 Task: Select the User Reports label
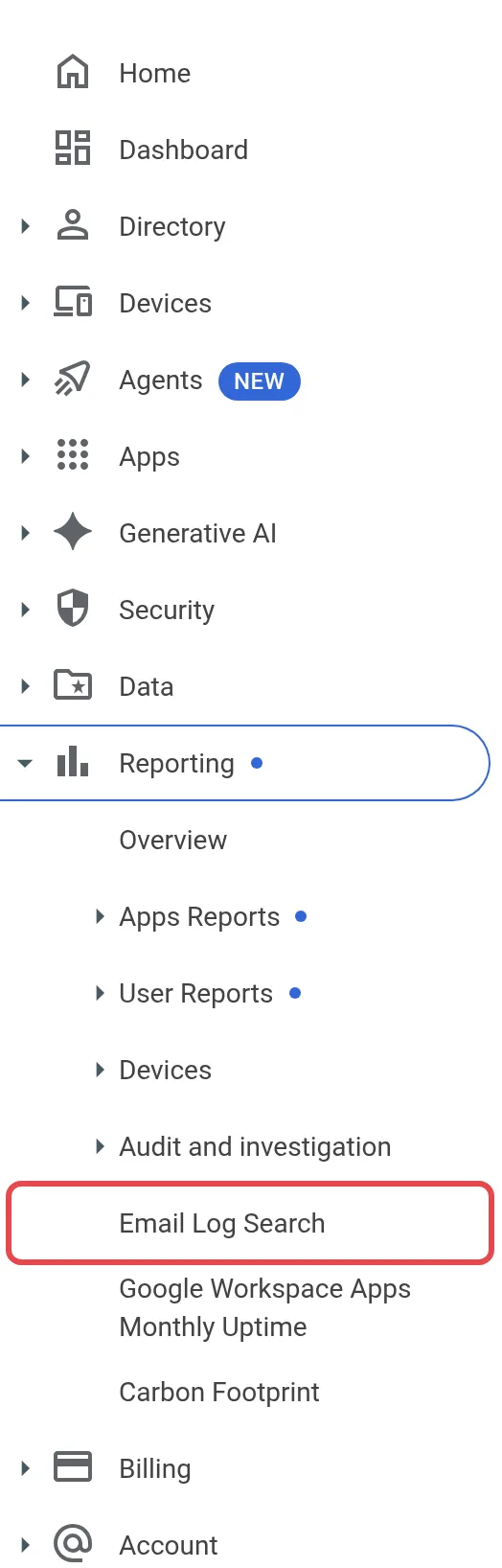click(x=196, y=994)
